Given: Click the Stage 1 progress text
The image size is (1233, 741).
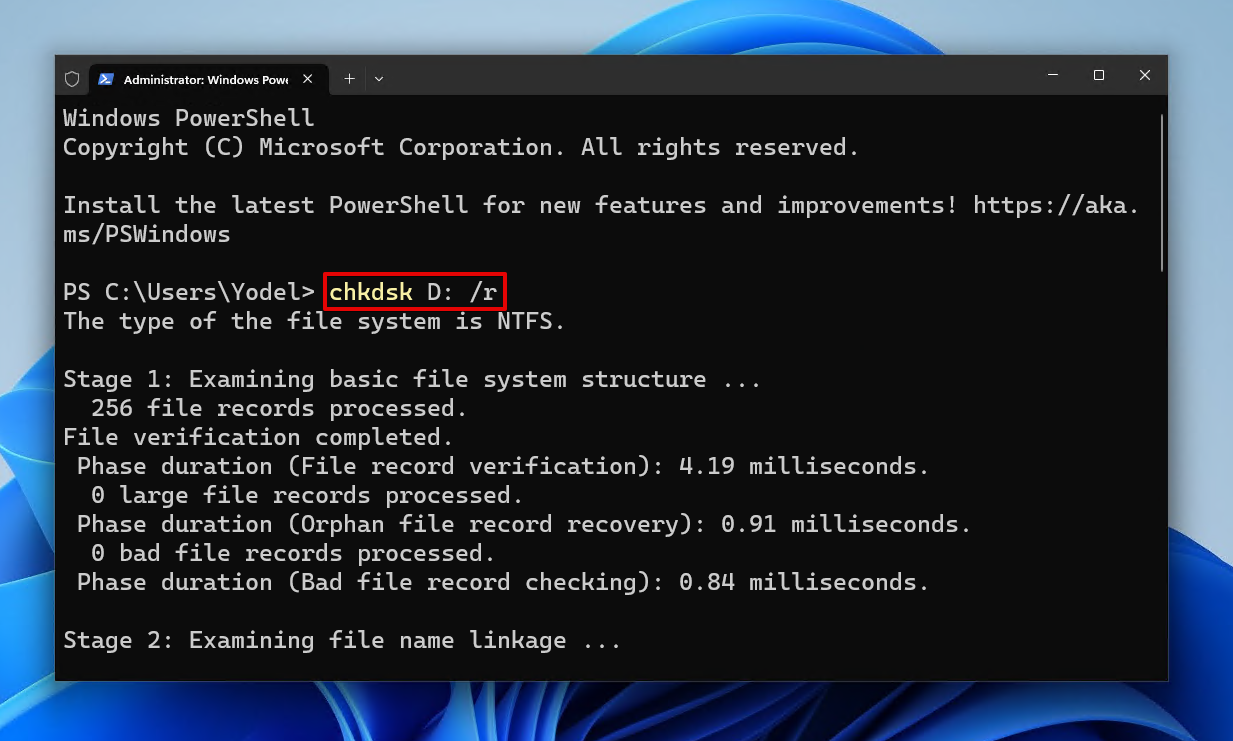Looking at the screenshot, I should click(x=411, y=378).
